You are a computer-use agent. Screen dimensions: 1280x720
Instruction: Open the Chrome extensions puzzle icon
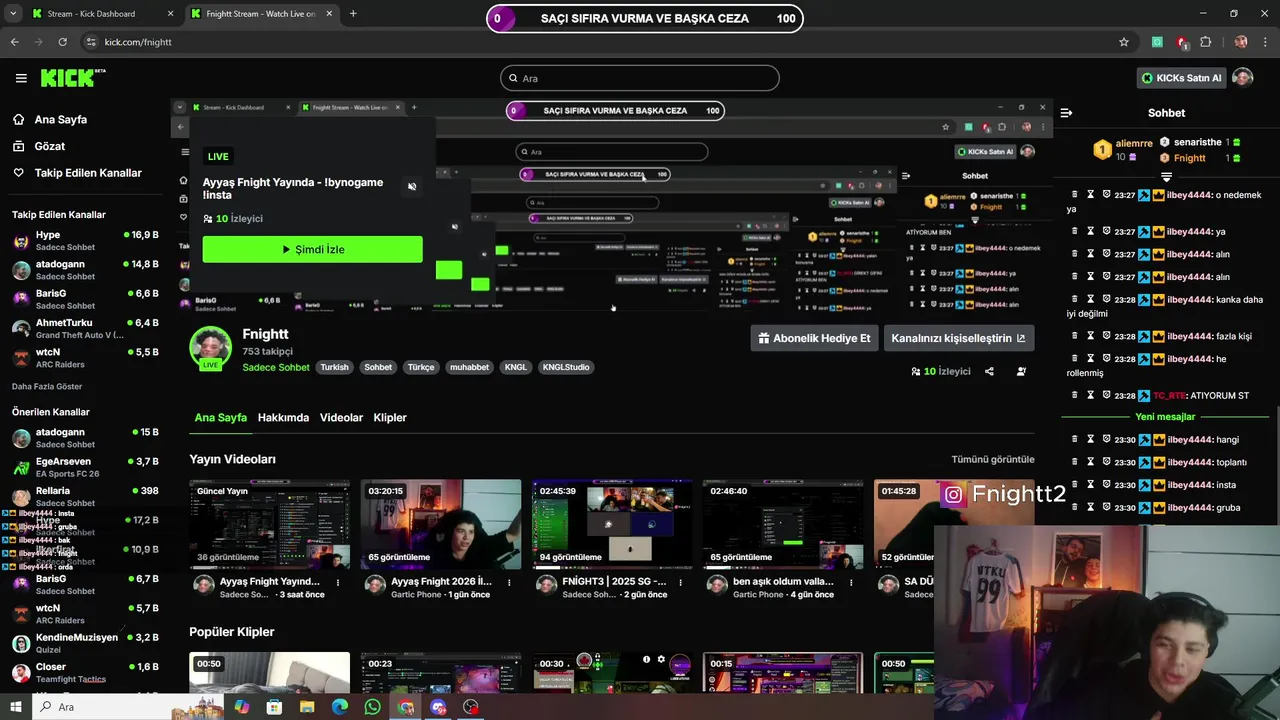[x=1205, y=42]
